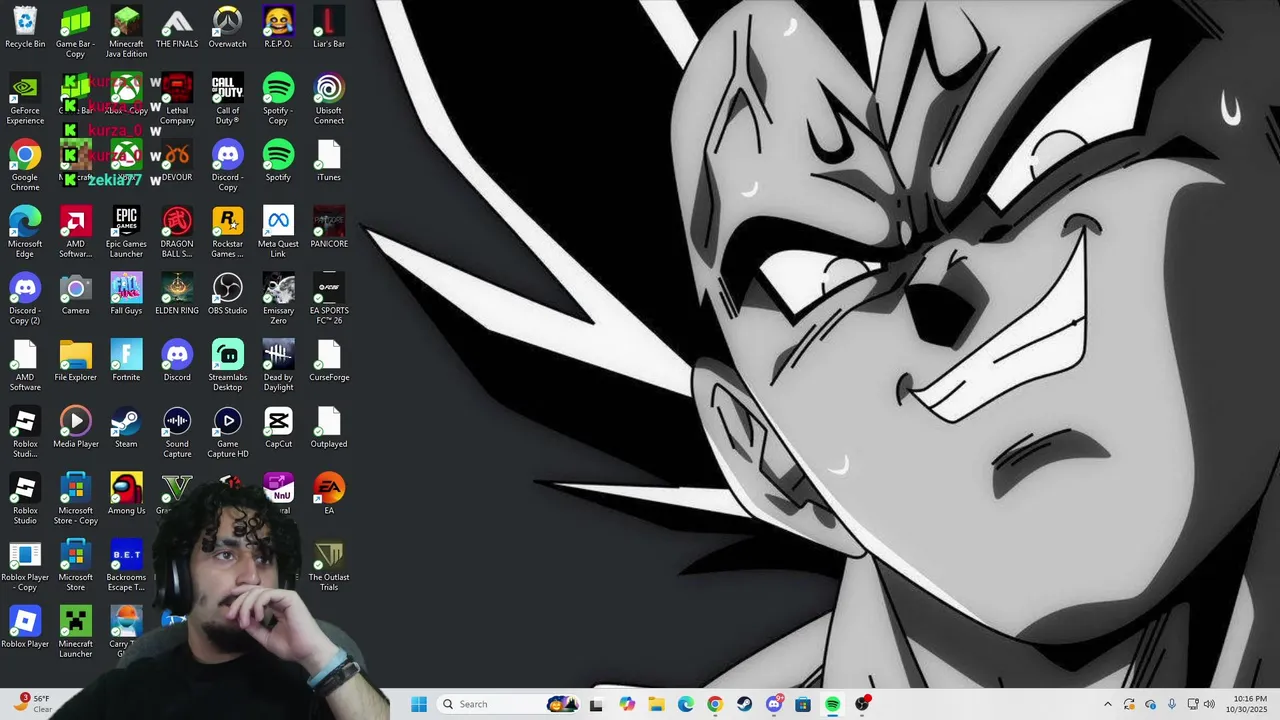Image resolution: width=1280 pixels, height=720 pixels.
Task: Launch AMD Software red-logo shortcut
Action: pos(75,231)
